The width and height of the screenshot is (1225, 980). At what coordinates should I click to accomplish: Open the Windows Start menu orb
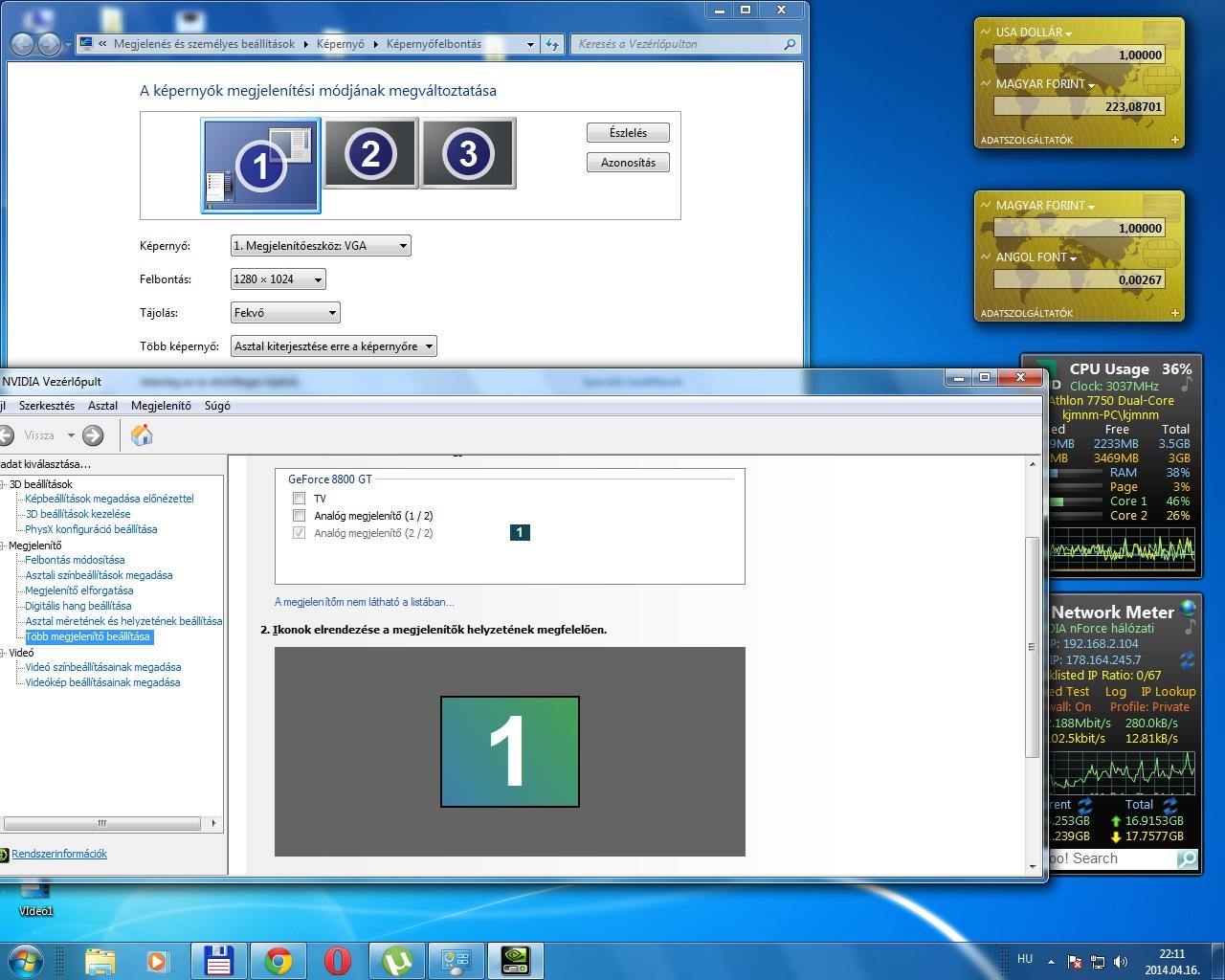click(25, 960)
